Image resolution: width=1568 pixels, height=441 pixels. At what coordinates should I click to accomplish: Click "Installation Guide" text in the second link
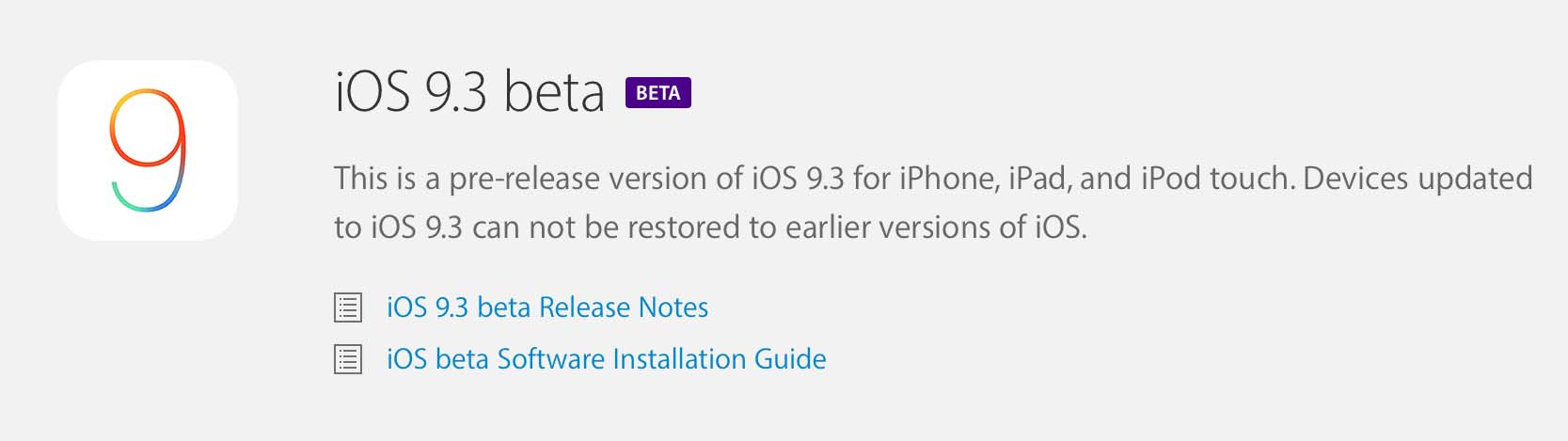720,359
